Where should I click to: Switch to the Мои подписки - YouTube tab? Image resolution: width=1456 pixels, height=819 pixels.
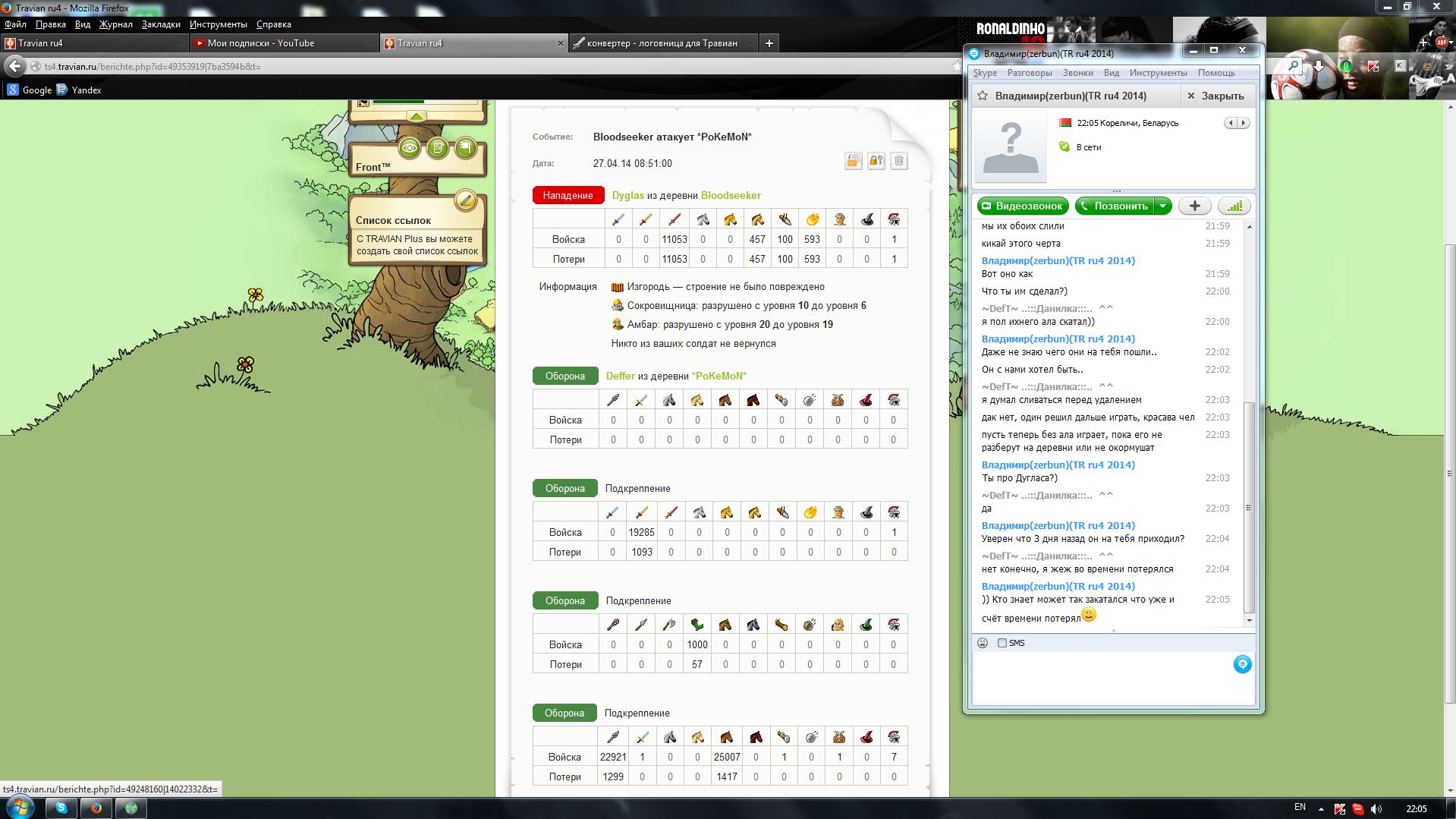(283, 43)
